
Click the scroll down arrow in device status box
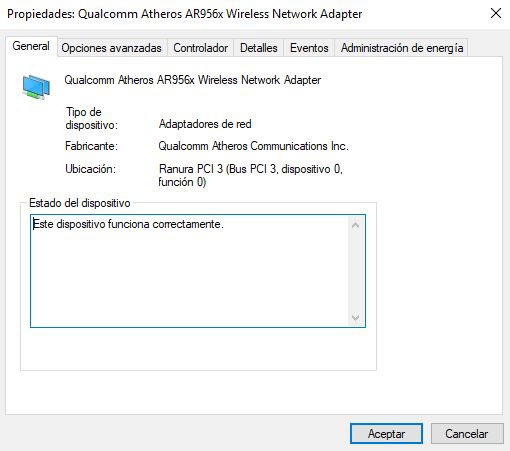pyautogui.click(x=355, y=317)
